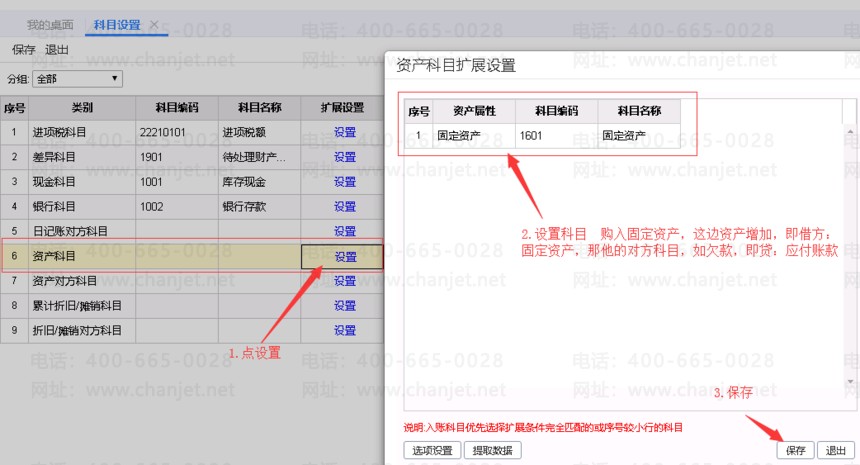Screen dimensions: 860x465
Task: Click 设置 link for 资产科目 row
Action: click(346, 257)
